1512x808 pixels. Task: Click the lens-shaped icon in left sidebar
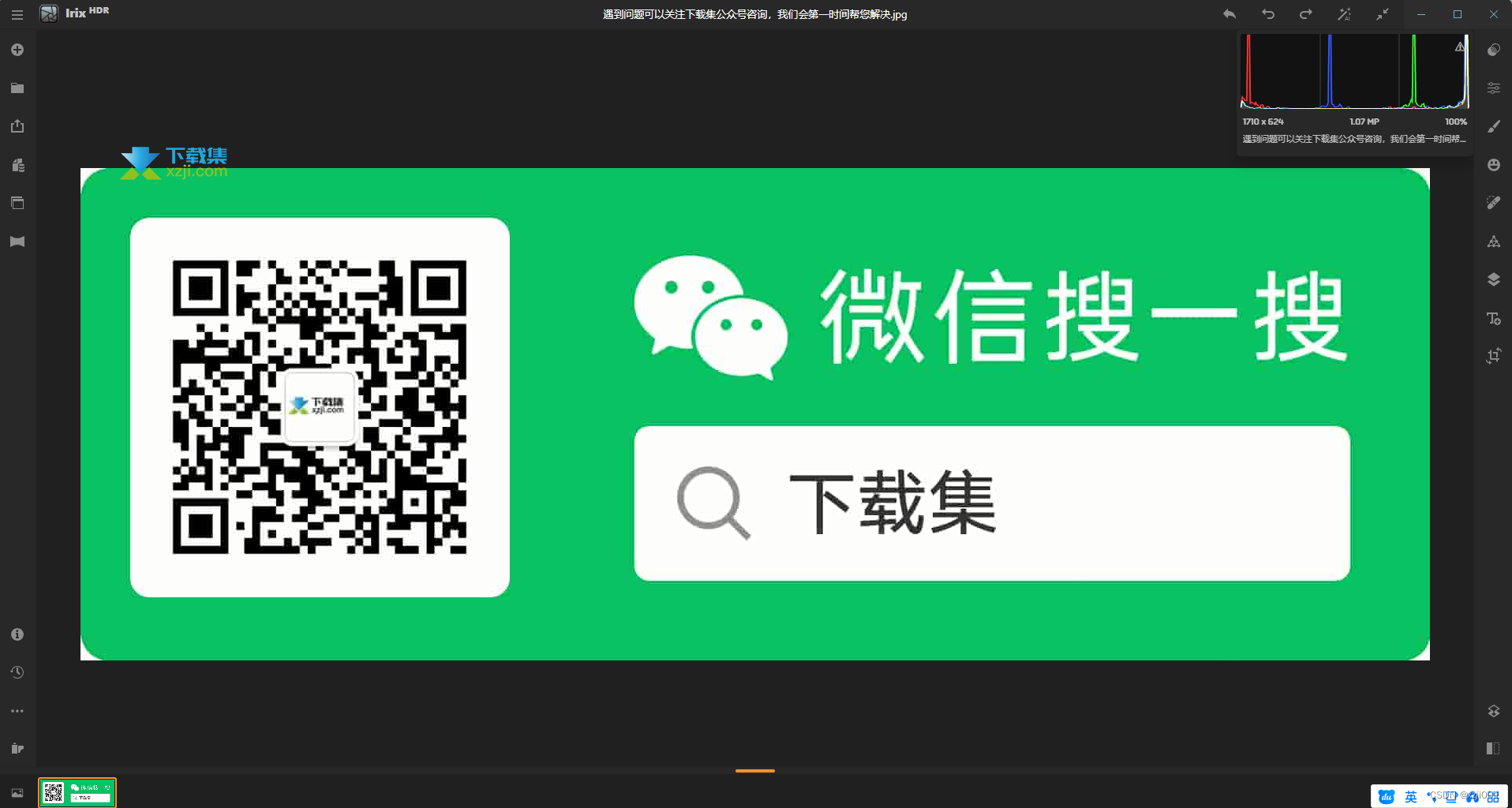17,241
